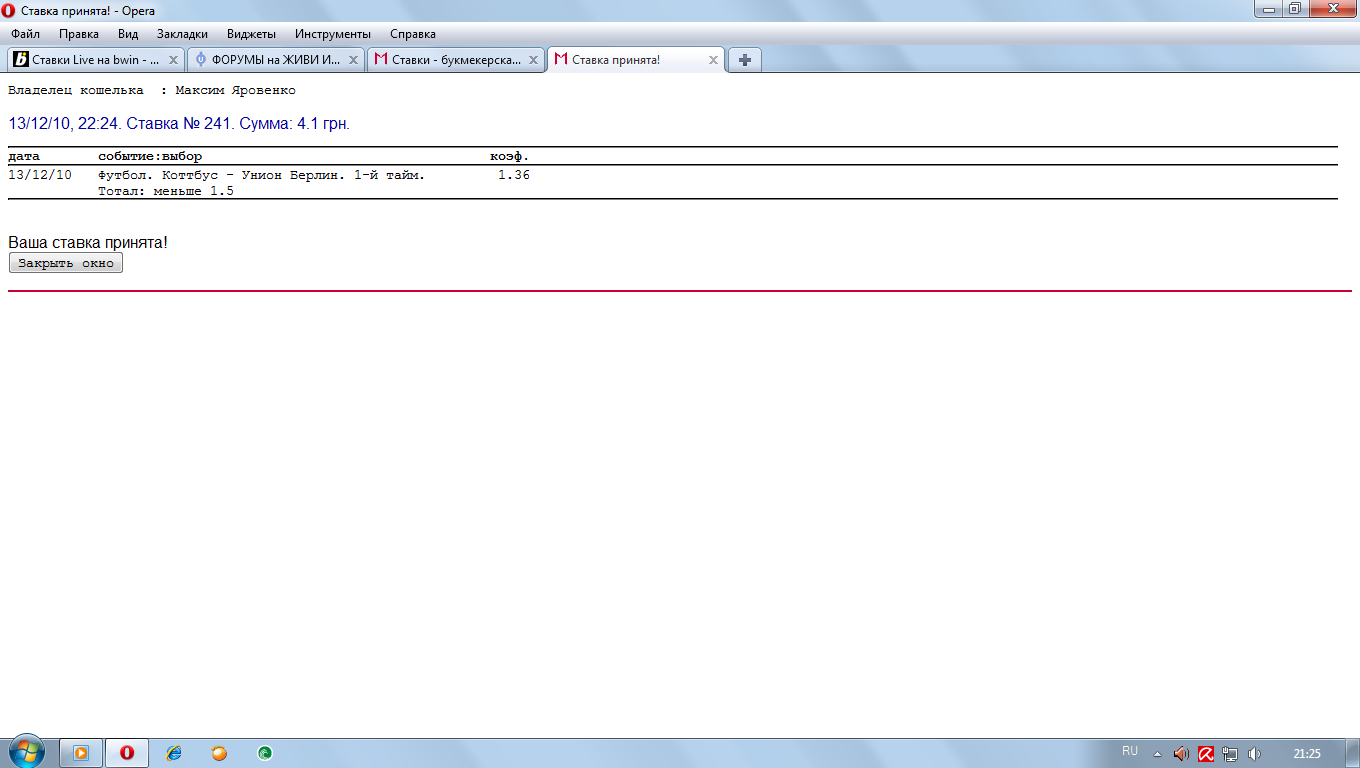This screenshot has width=1360, height=768.
Task: Open the Файл menu
Action: coord(25,33)
